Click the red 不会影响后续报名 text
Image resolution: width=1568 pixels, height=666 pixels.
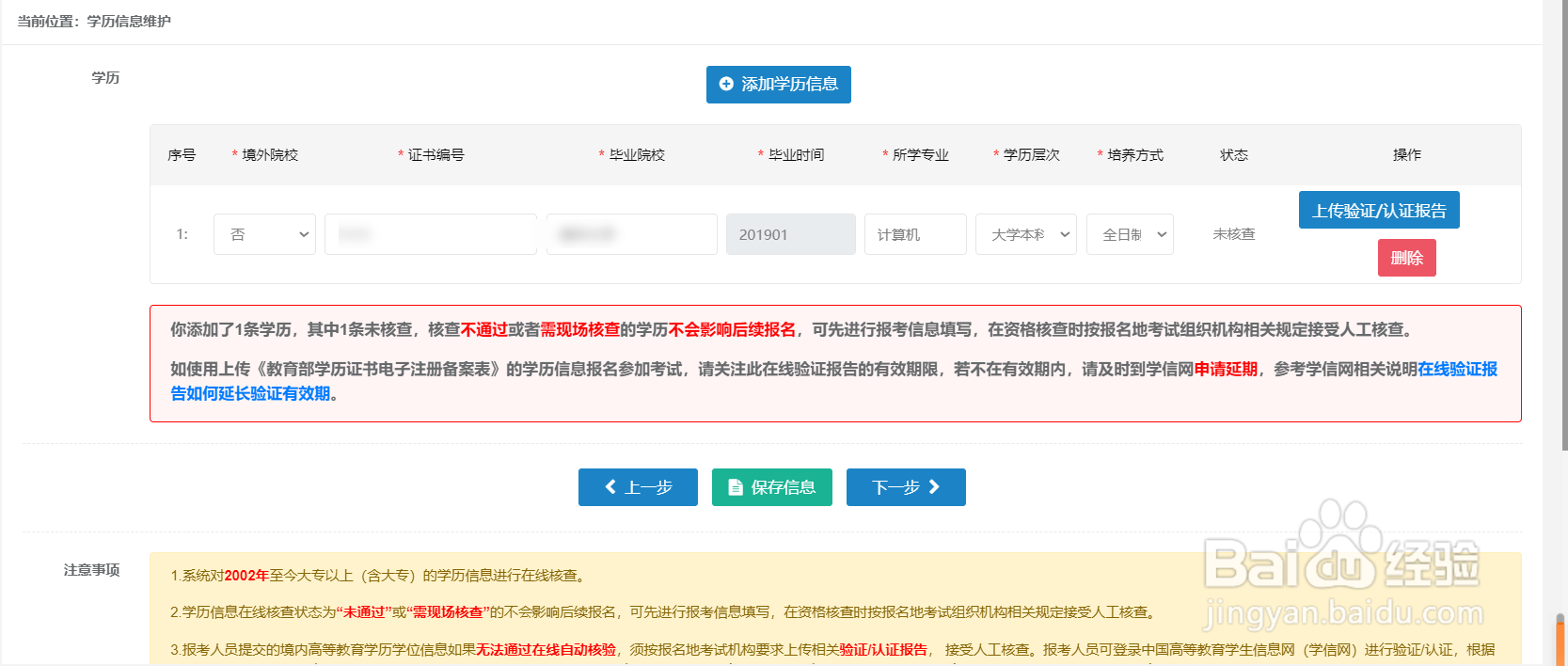[732, 329]
